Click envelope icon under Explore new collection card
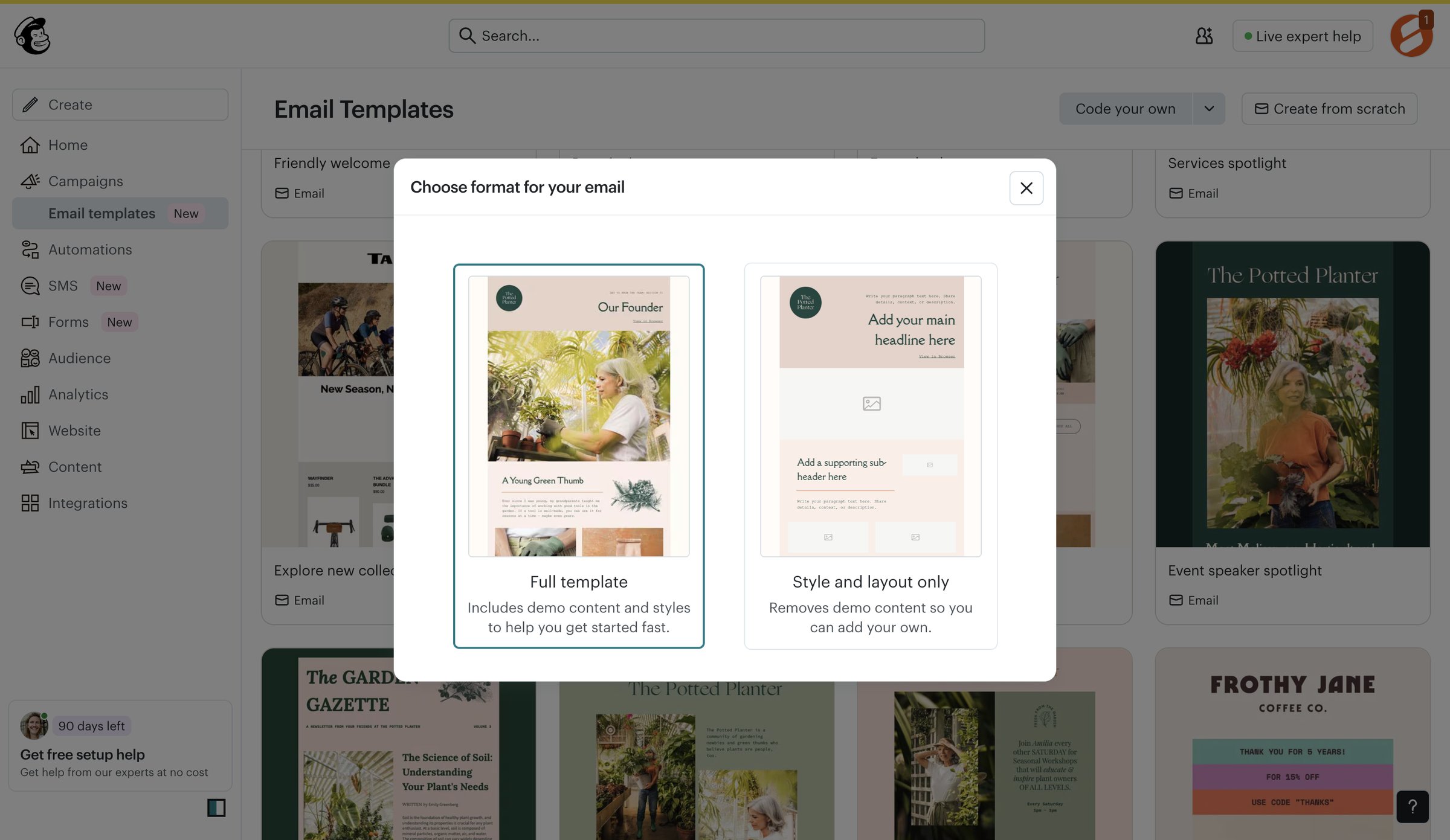Screen dimensions: 1450x840 [282, 600]
